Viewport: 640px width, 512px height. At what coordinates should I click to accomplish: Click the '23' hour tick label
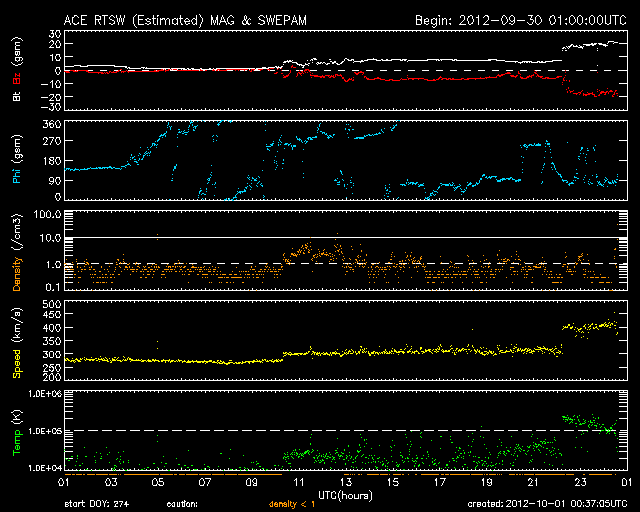(580, 483)
